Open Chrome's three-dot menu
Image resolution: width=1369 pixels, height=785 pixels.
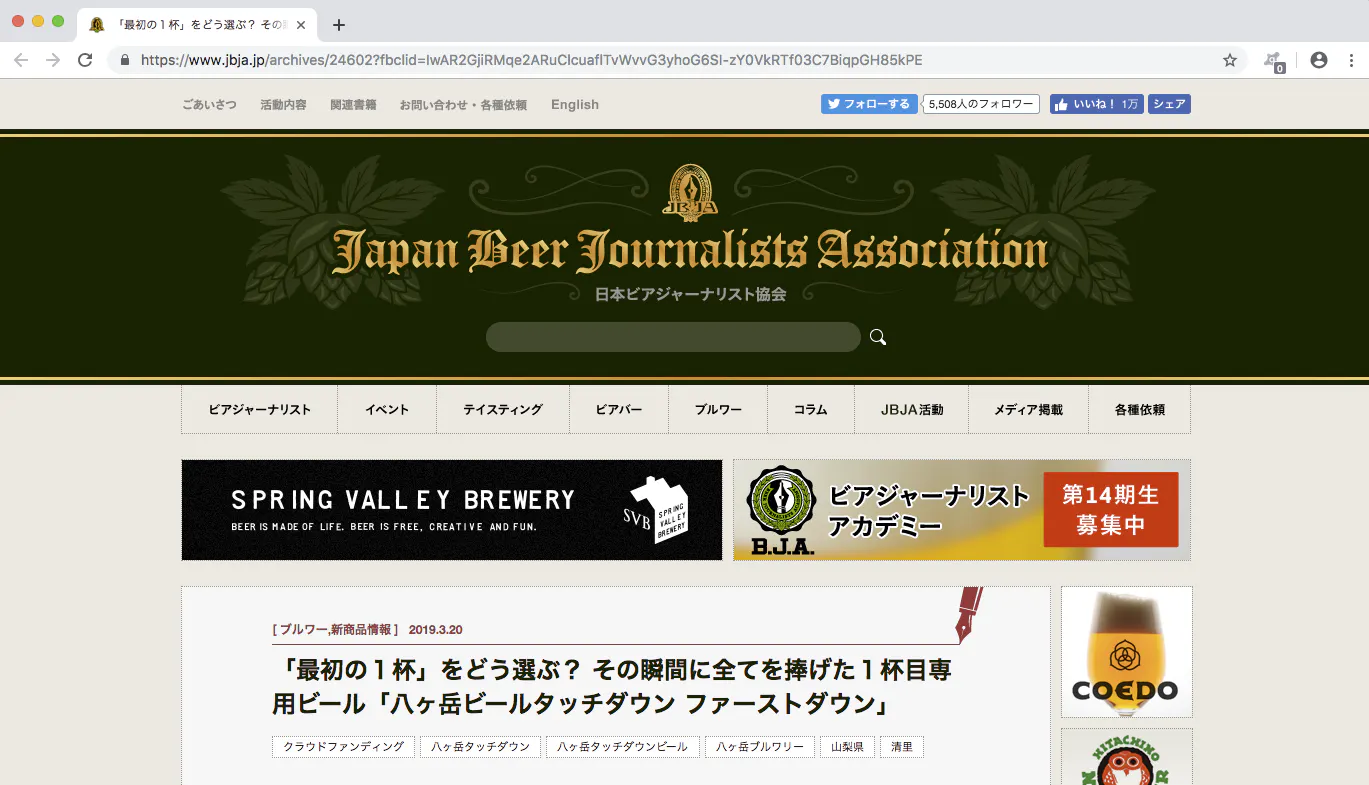tap(1351, 60)
